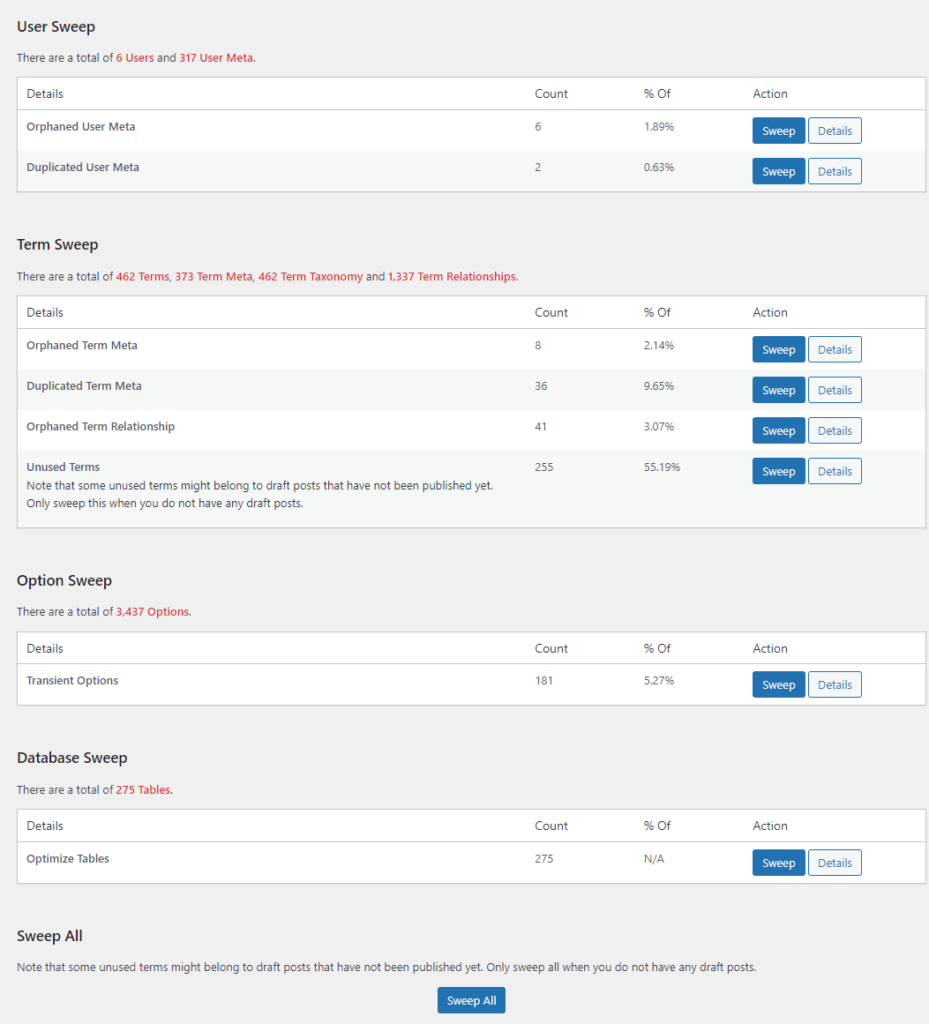Show Details for Orphaned Term Meta

coord(834,349)
